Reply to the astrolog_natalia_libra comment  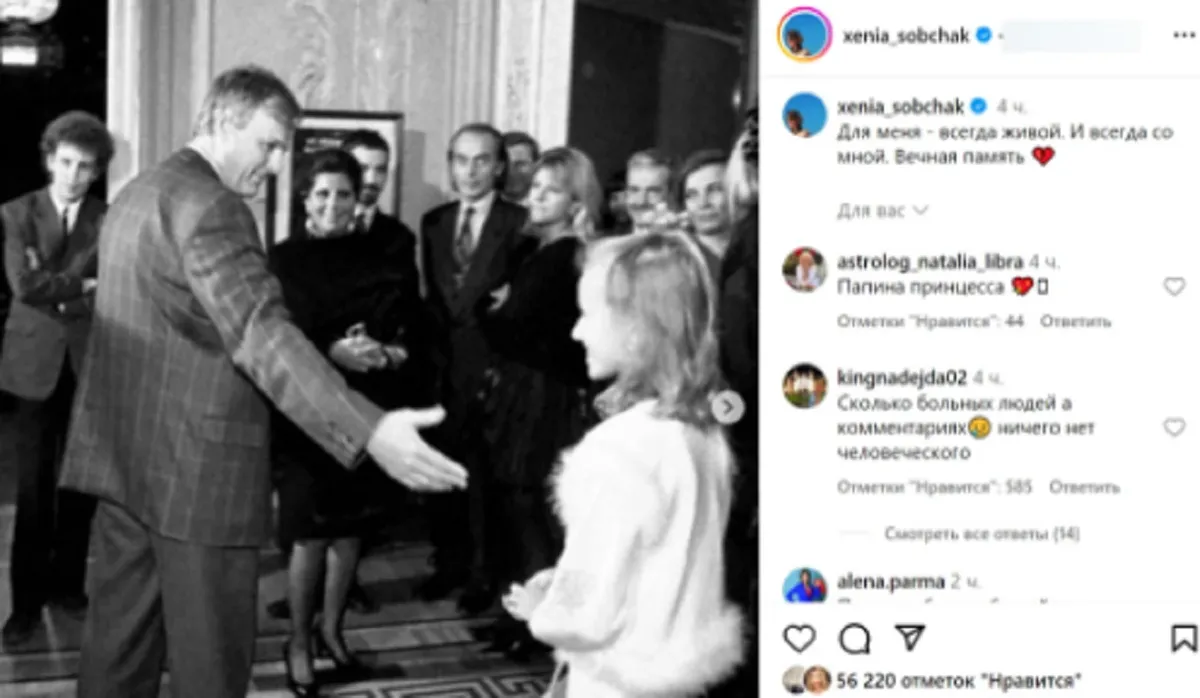1075,321
